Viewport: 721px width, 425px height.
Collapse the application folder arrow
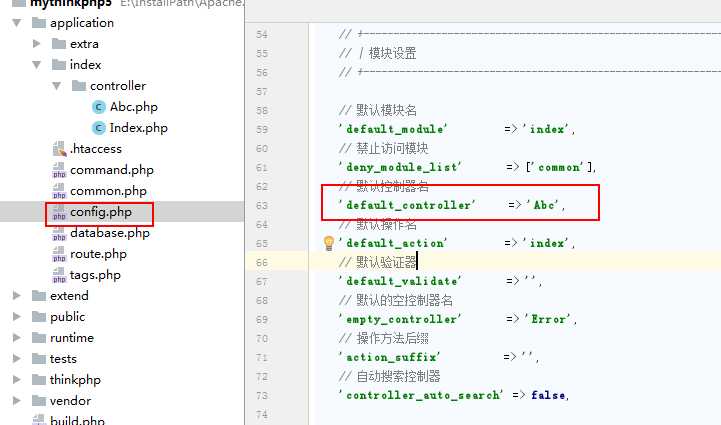click(x=17, y=23)
